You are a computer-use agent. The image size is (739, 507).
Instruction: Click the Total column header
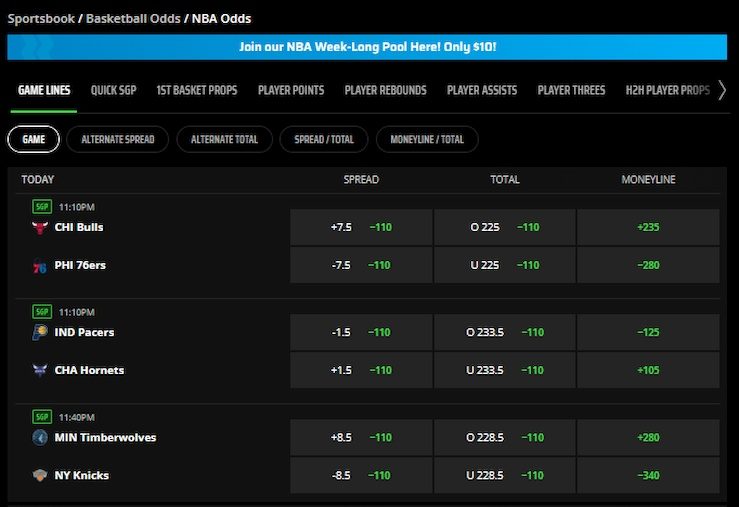click(505, 180)
